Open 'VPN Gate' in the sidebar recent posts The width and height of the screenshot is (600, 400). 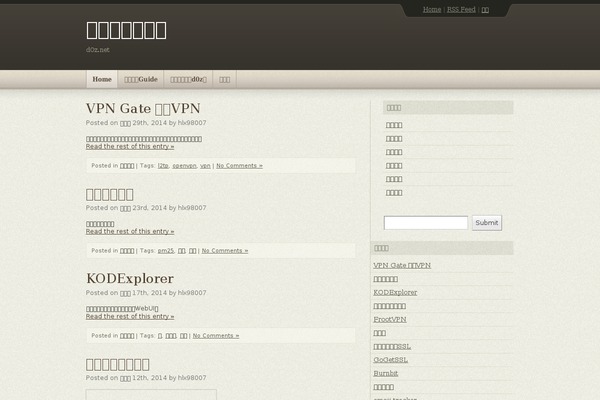402,265
